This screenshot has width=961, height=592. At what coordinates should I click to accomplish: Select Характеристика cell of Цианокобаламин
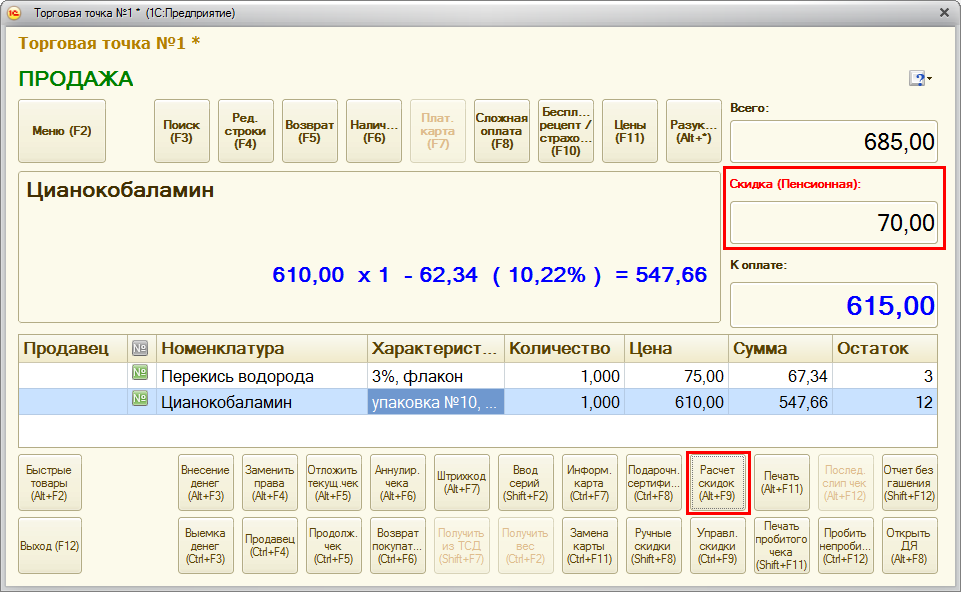click(x=436, y=402)
